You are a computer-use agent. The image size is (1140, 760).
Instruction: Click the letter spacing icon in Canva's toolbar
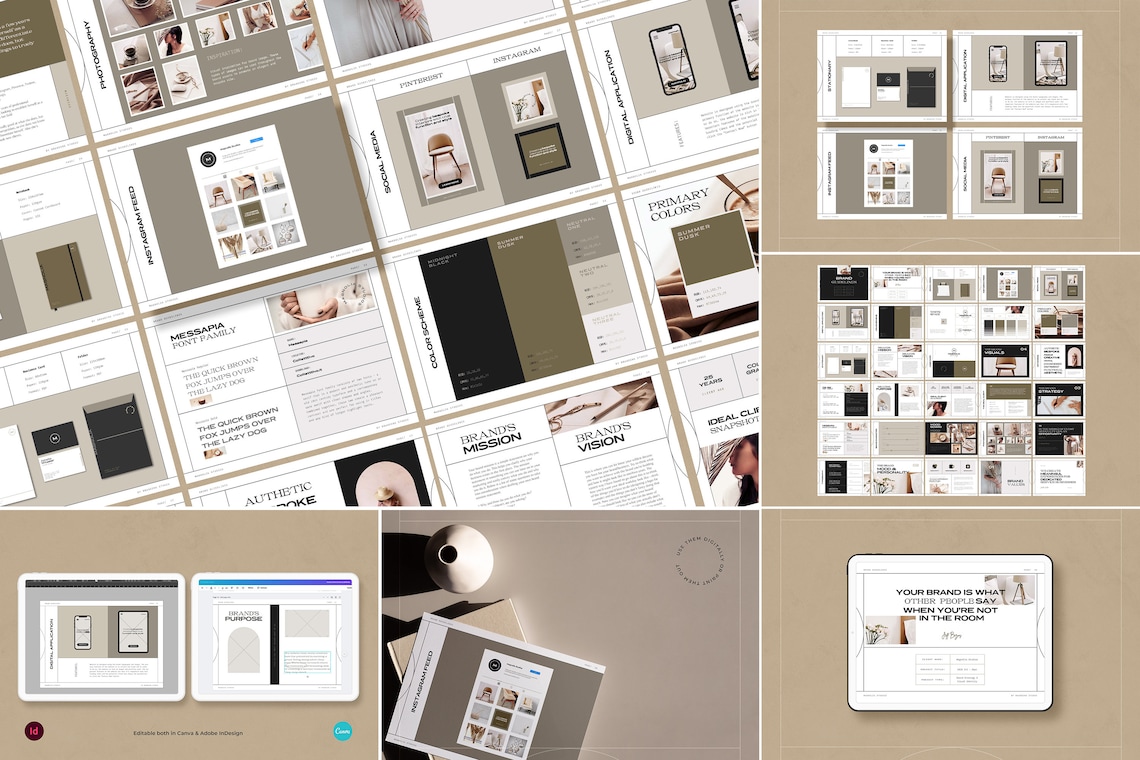[x=243, y=588]
